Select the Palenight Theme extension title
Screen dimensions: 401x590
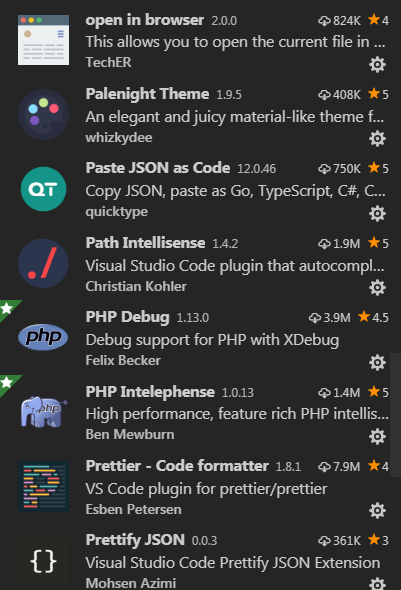pos(147,94)
